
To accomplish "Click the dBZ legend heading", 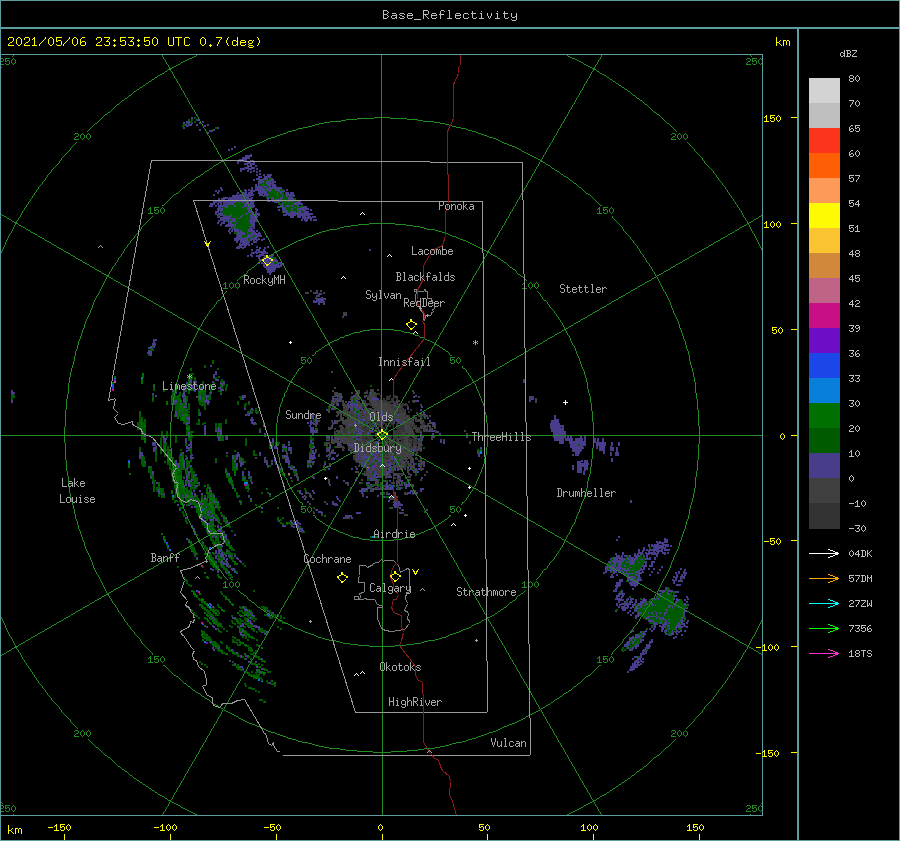I will 848,53.
